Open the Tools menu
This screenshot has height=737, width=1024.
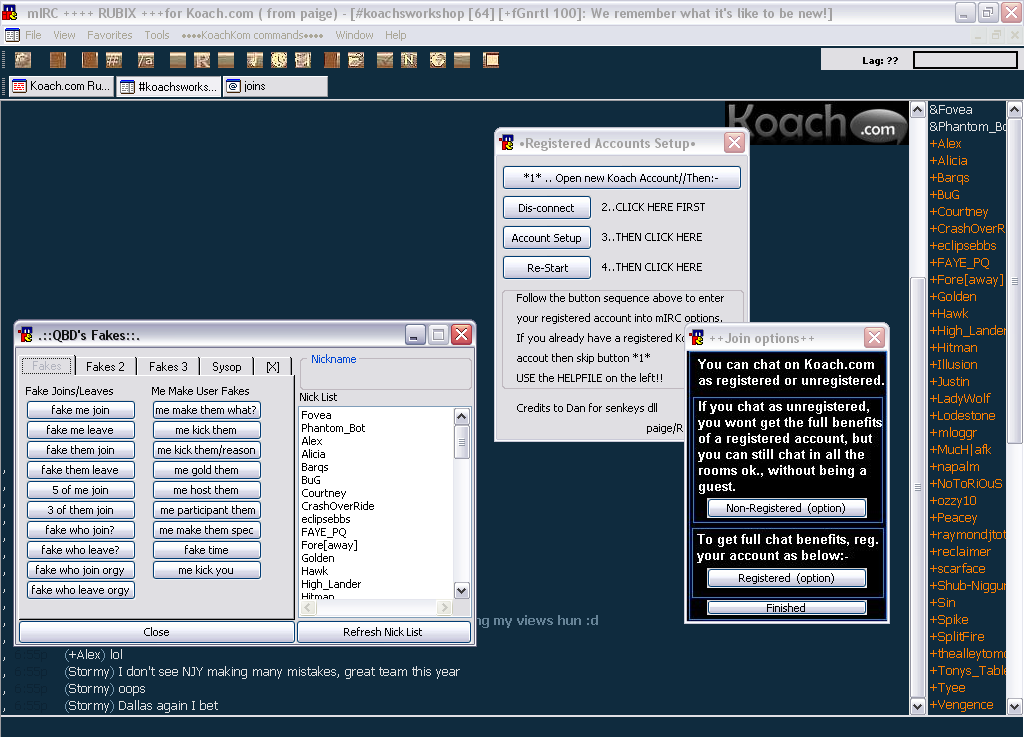157,35
